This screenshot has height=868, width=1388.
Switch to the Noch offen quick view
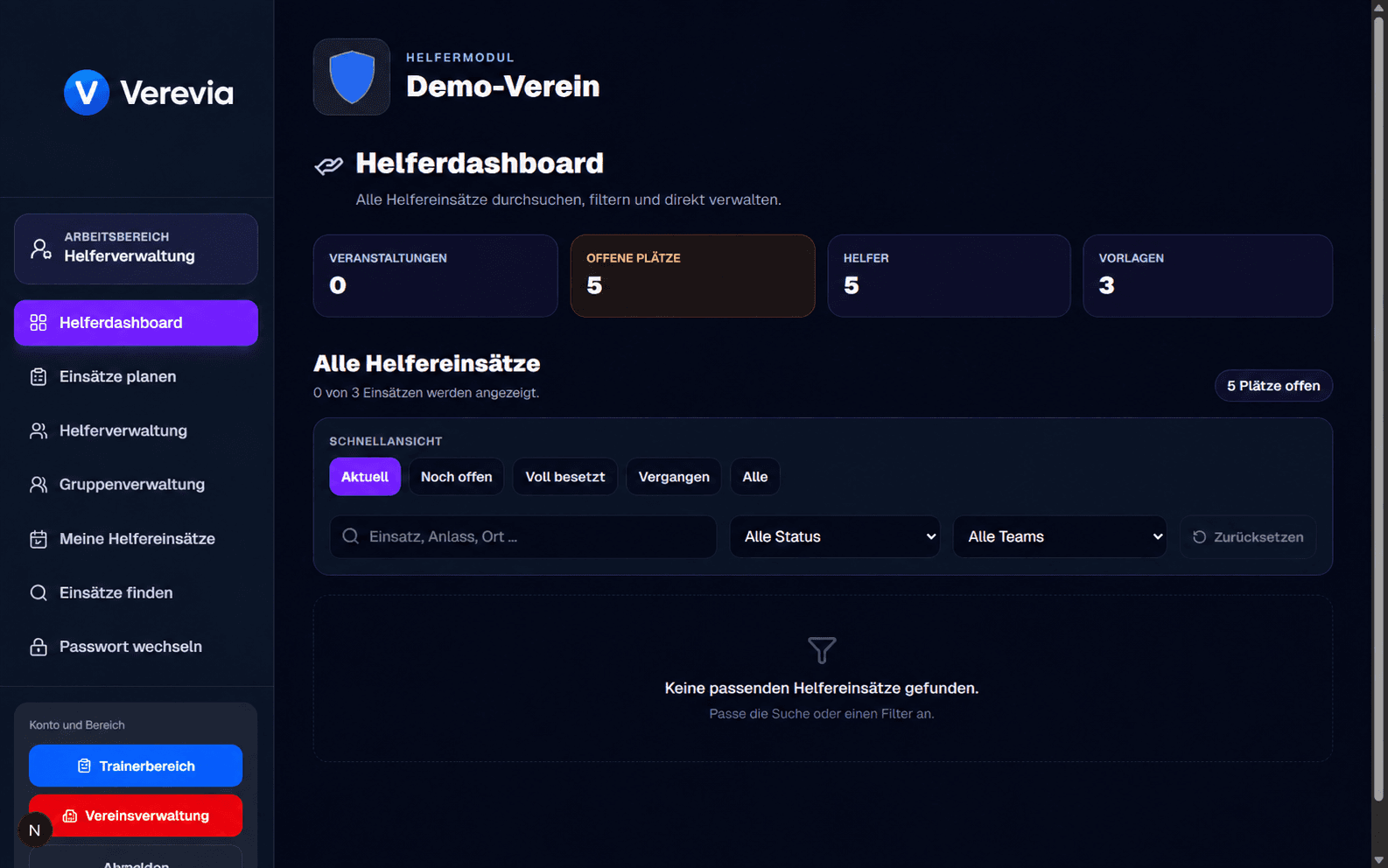457,477
